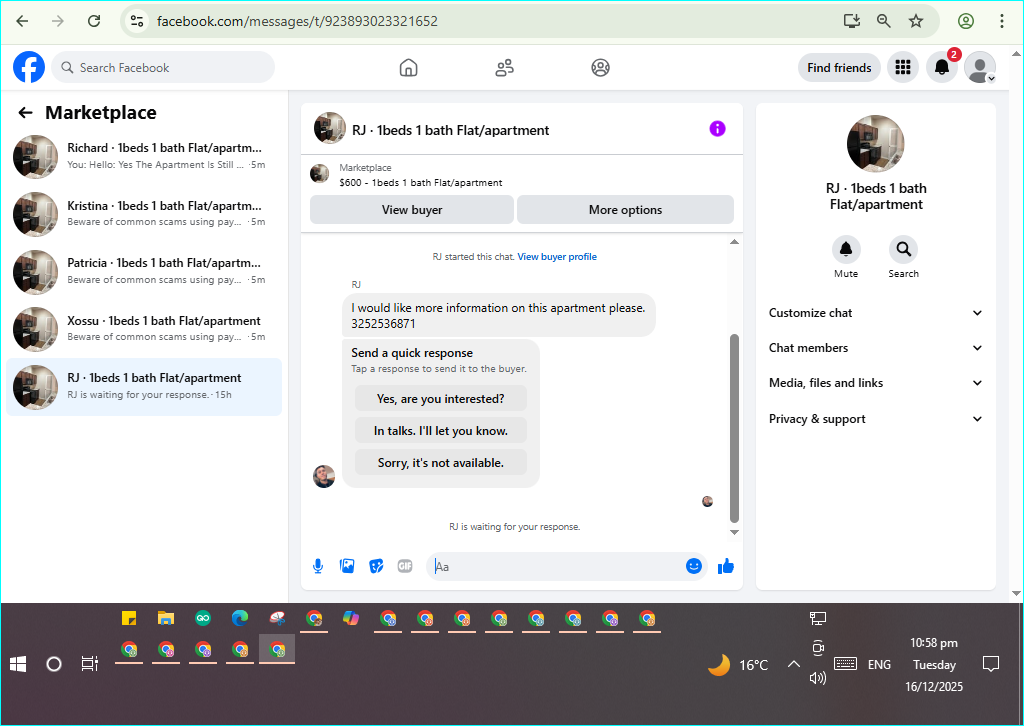Expand Customize chat section

click(876, 313)
